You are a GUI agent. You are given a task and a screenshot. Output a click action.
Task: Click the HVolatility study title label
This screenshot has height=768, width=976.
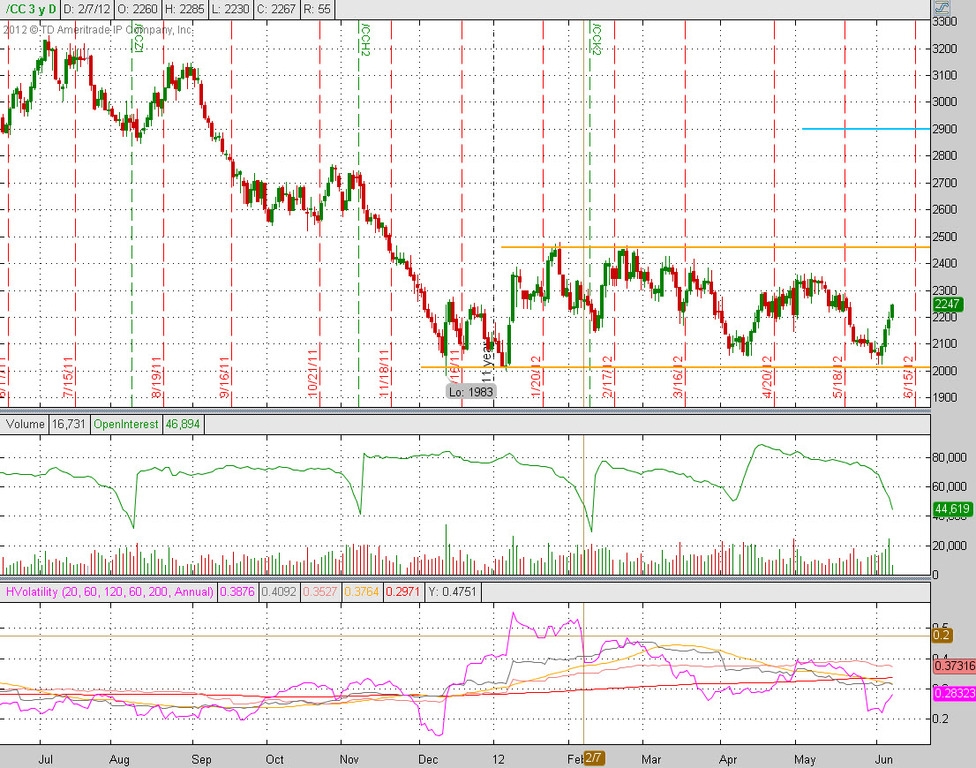110,592
